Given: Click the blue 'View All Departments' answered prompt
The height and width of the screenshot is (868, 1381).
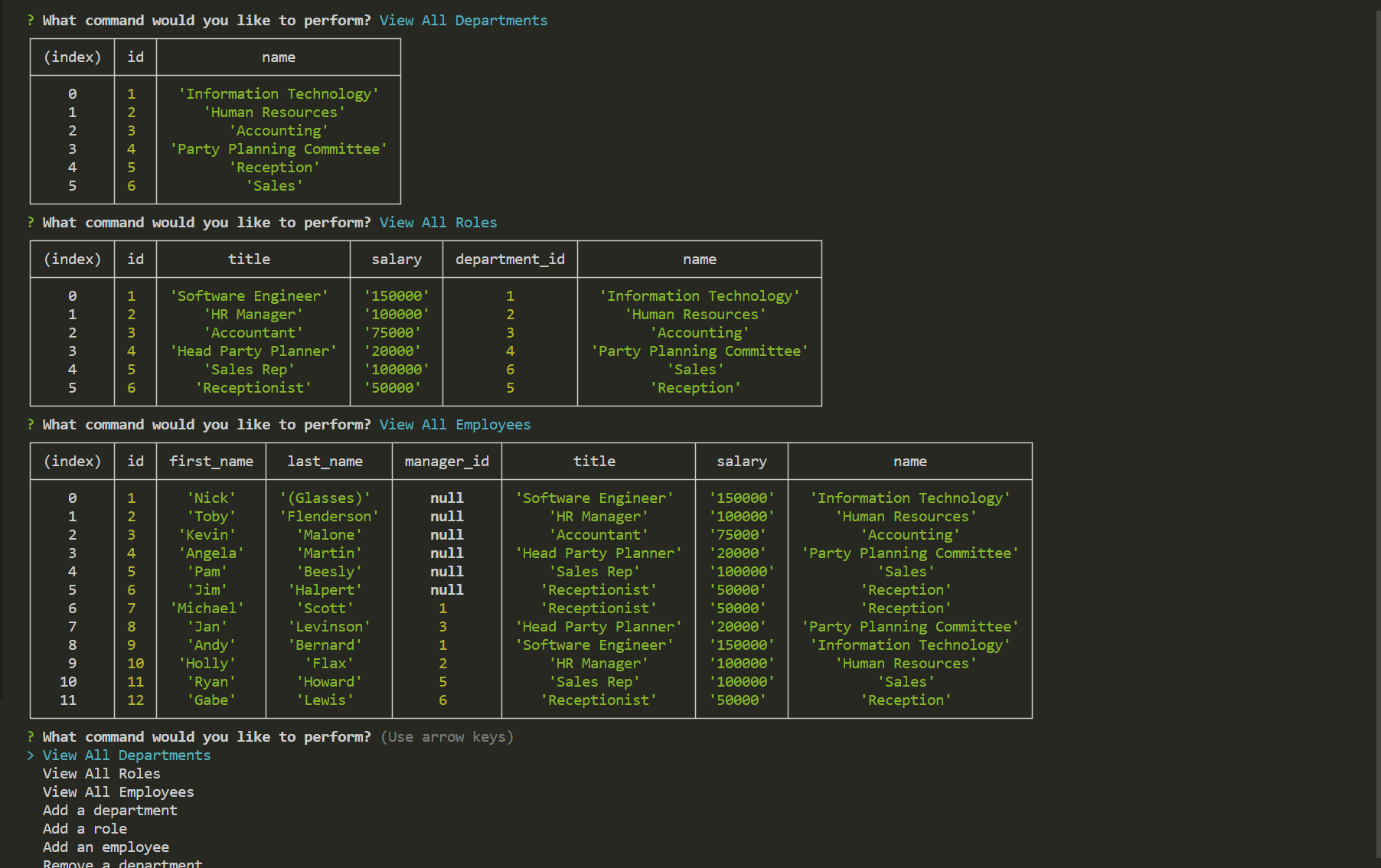Looking at the screenshot, I should pyautogui.click(x=463, y=20).
